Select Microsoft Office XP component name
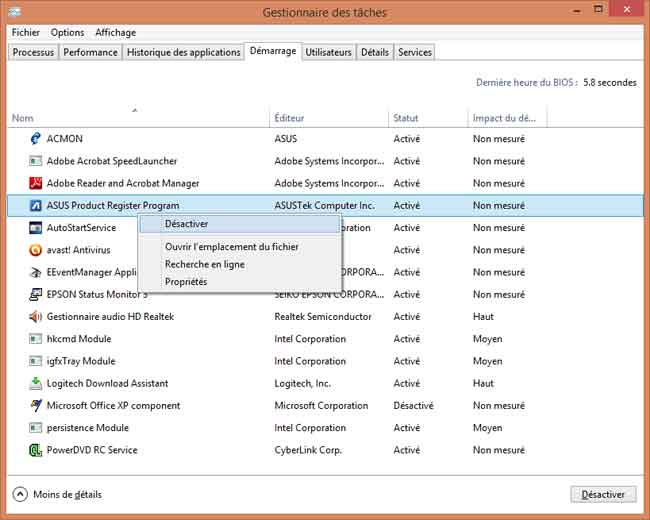Viewport: 650px width, 520px height. (x=114, y=406)
